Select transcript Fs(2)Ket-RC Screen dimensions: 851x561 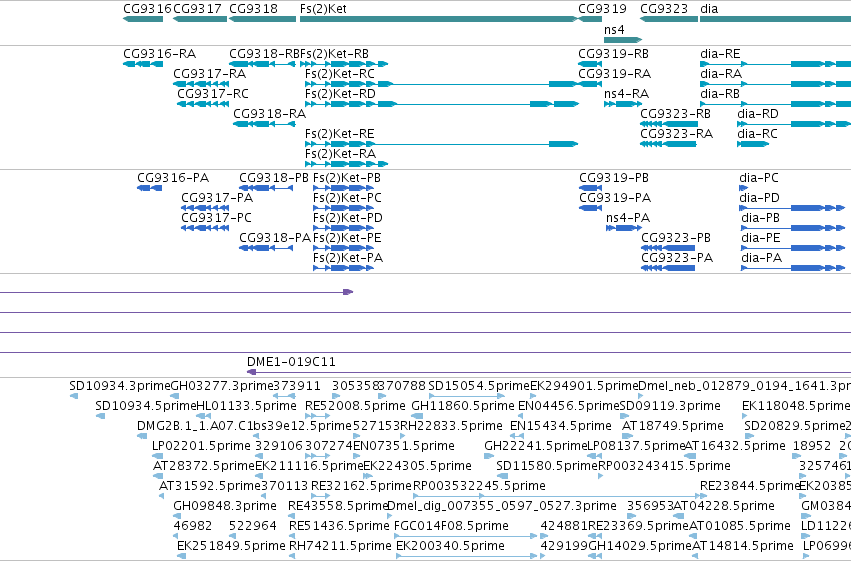[441, 84]
